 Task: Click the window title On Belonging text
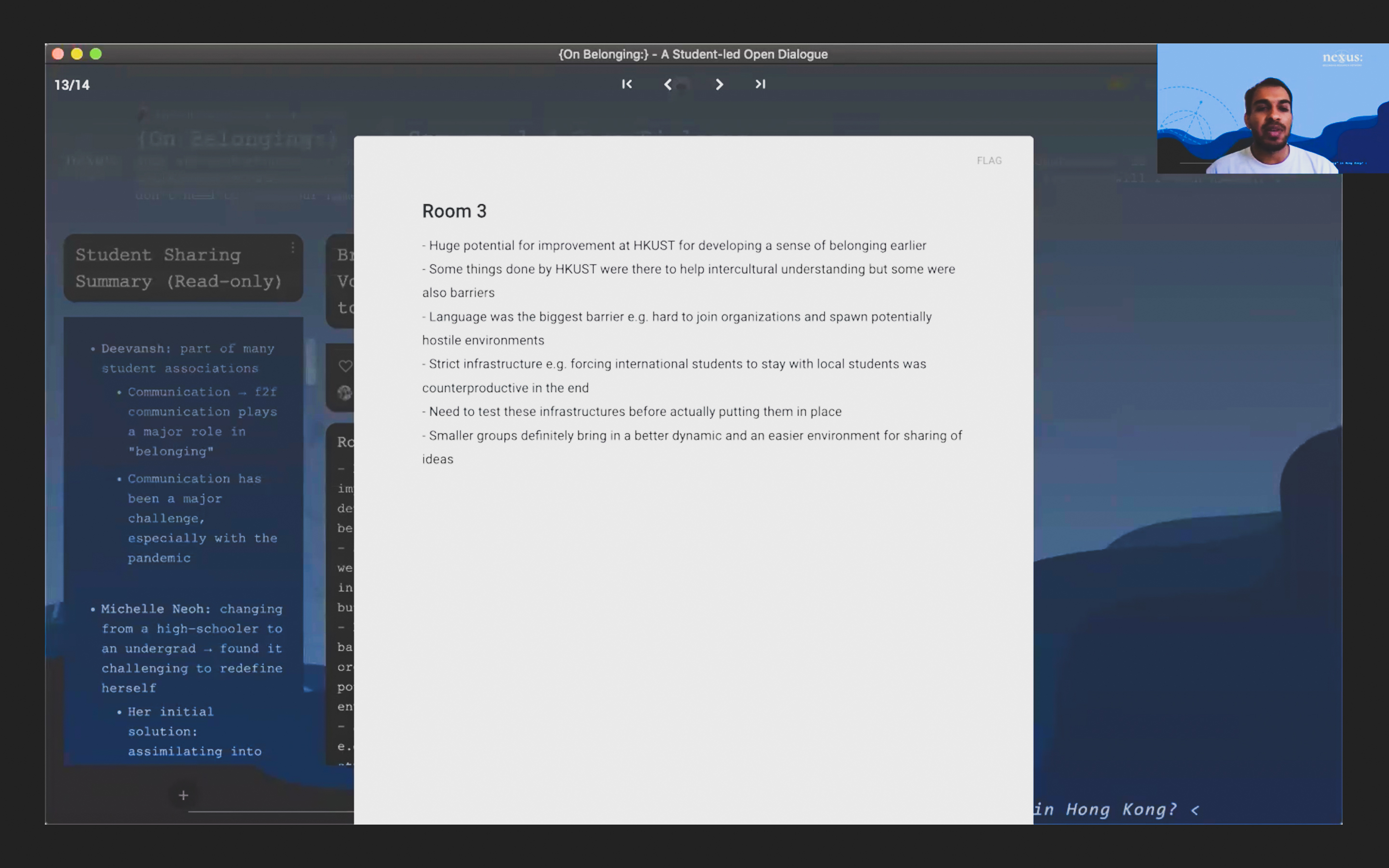(x=693, y=54)
